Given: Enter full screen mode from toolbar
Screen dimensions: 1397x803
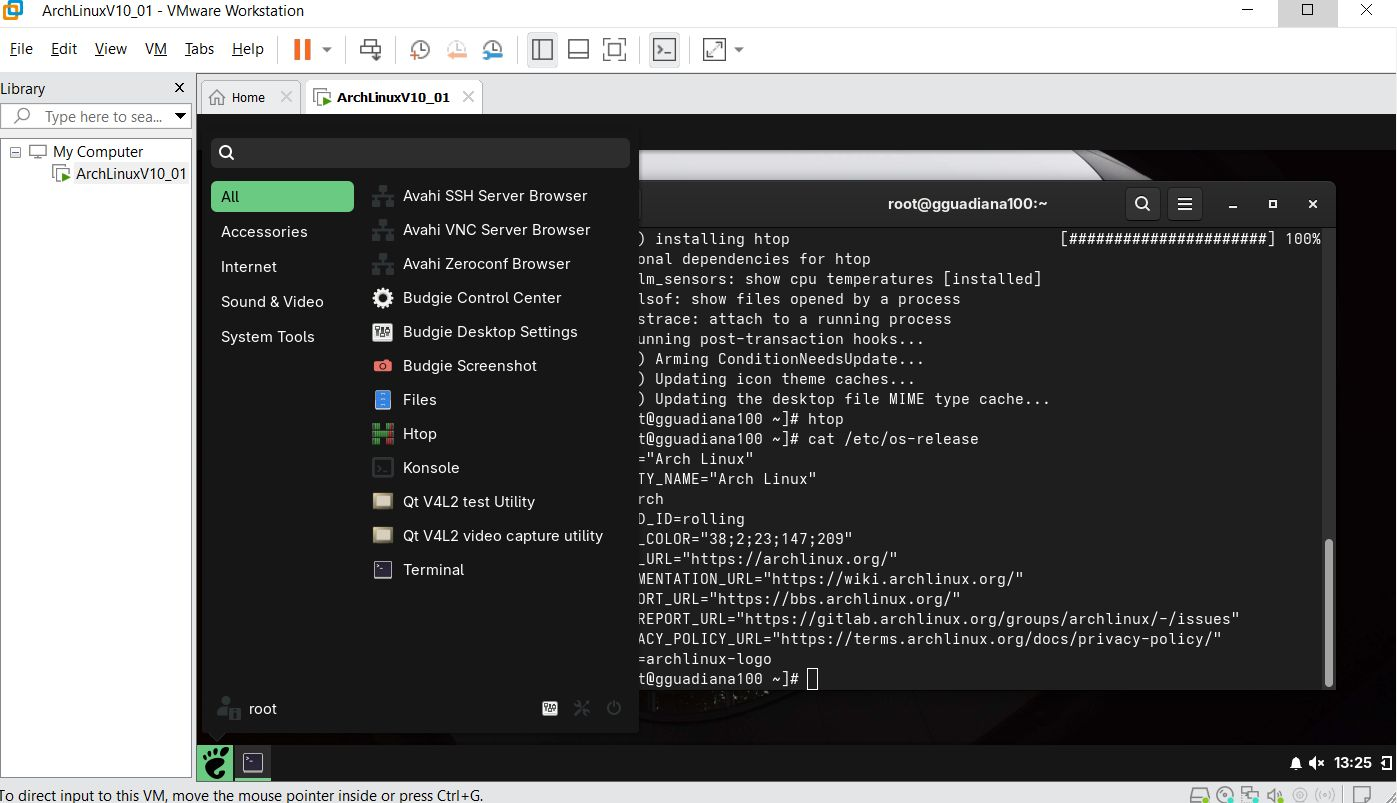Looking at the screenshot, I should (615, 50).
